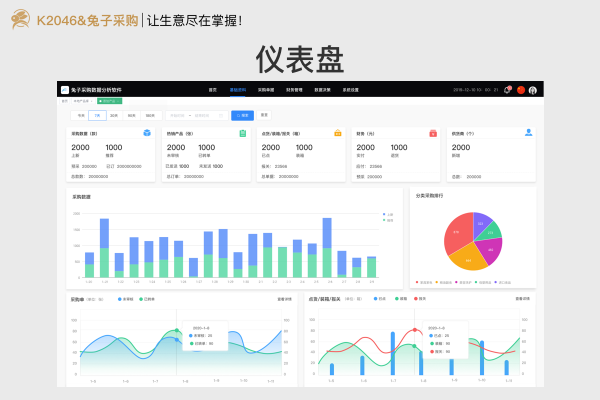Screen dimensions: 600x400
Task: Click the red wallet icon on 财务 card
Action: tap(433, 133)
